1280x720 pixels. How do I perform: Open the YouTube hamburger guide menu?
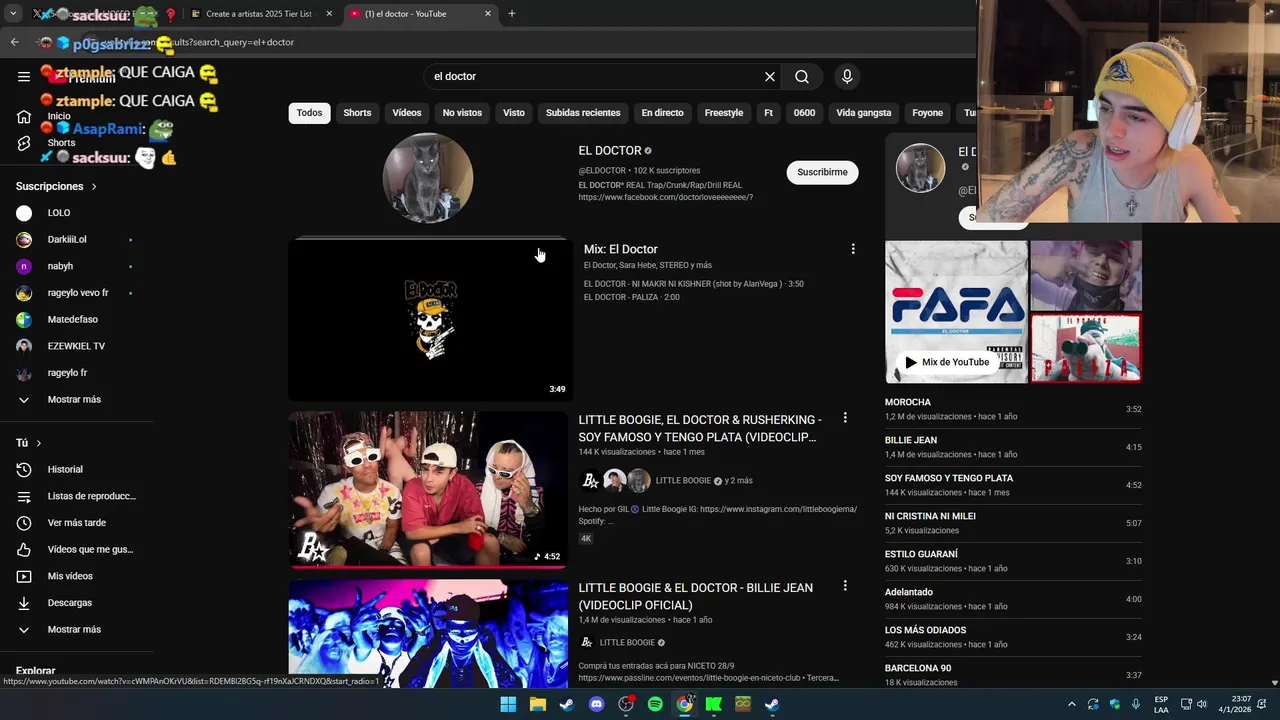(24, 76)
